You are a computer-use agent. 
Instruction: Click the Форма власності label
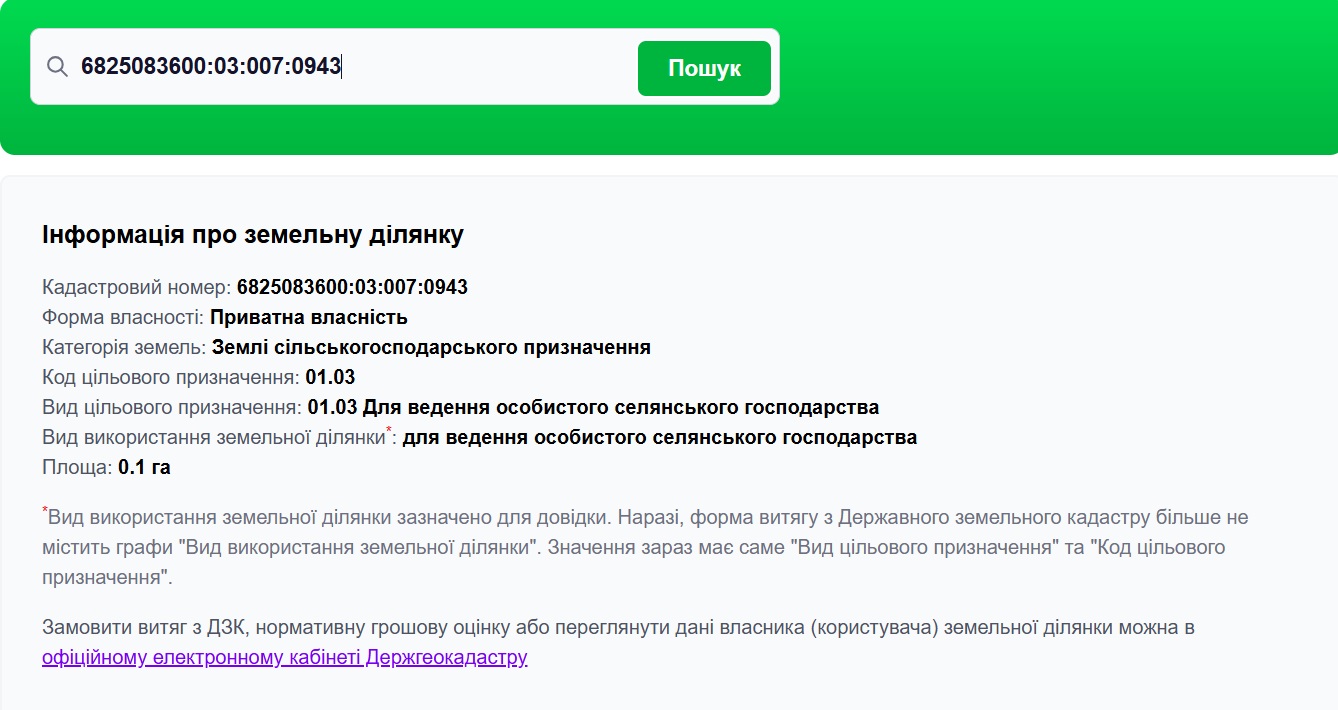point(123,318)
